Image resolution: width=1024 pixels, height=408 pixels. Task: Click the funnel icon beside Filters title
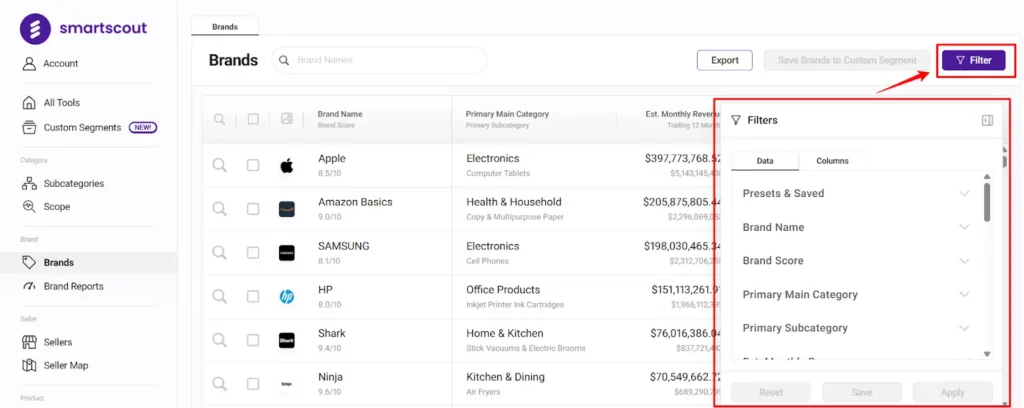click(736, 120)
